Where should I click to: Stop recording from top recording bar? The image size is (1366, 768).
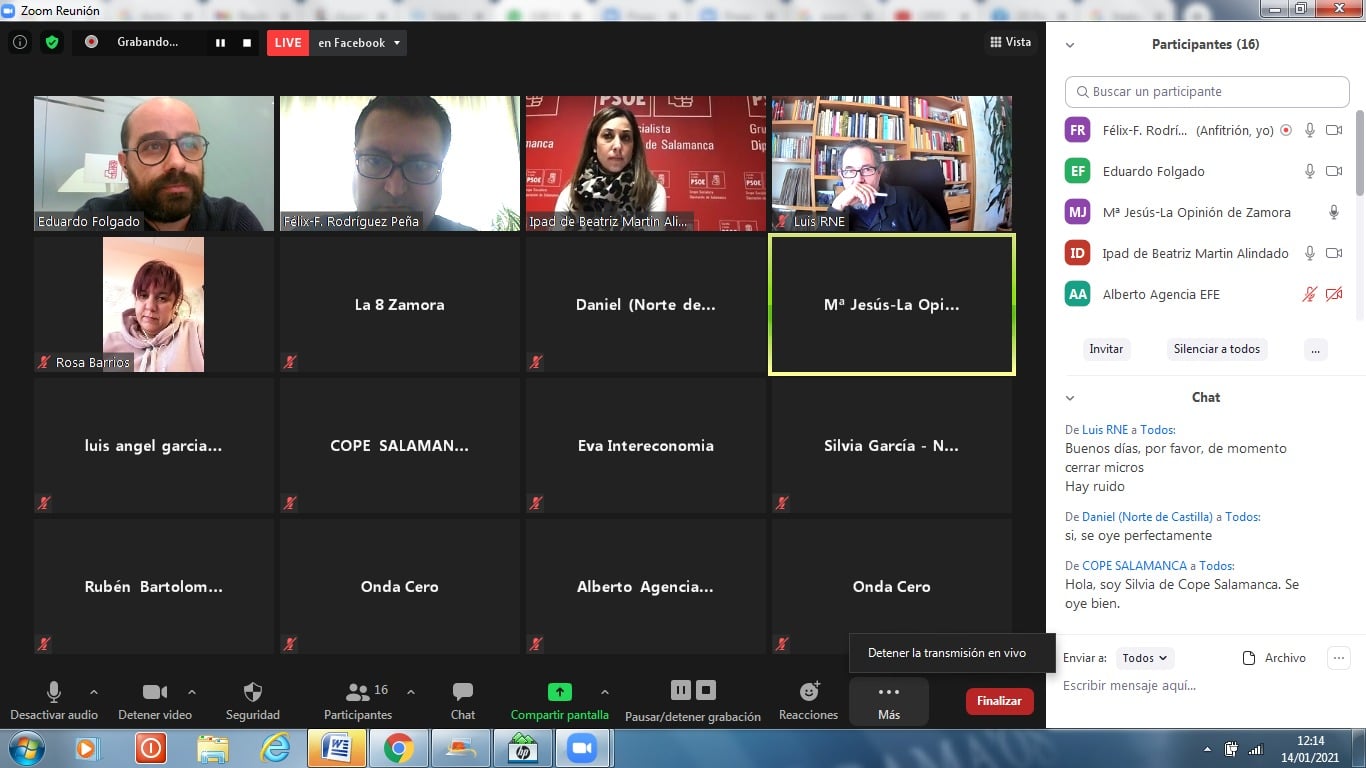coord(247,43)
